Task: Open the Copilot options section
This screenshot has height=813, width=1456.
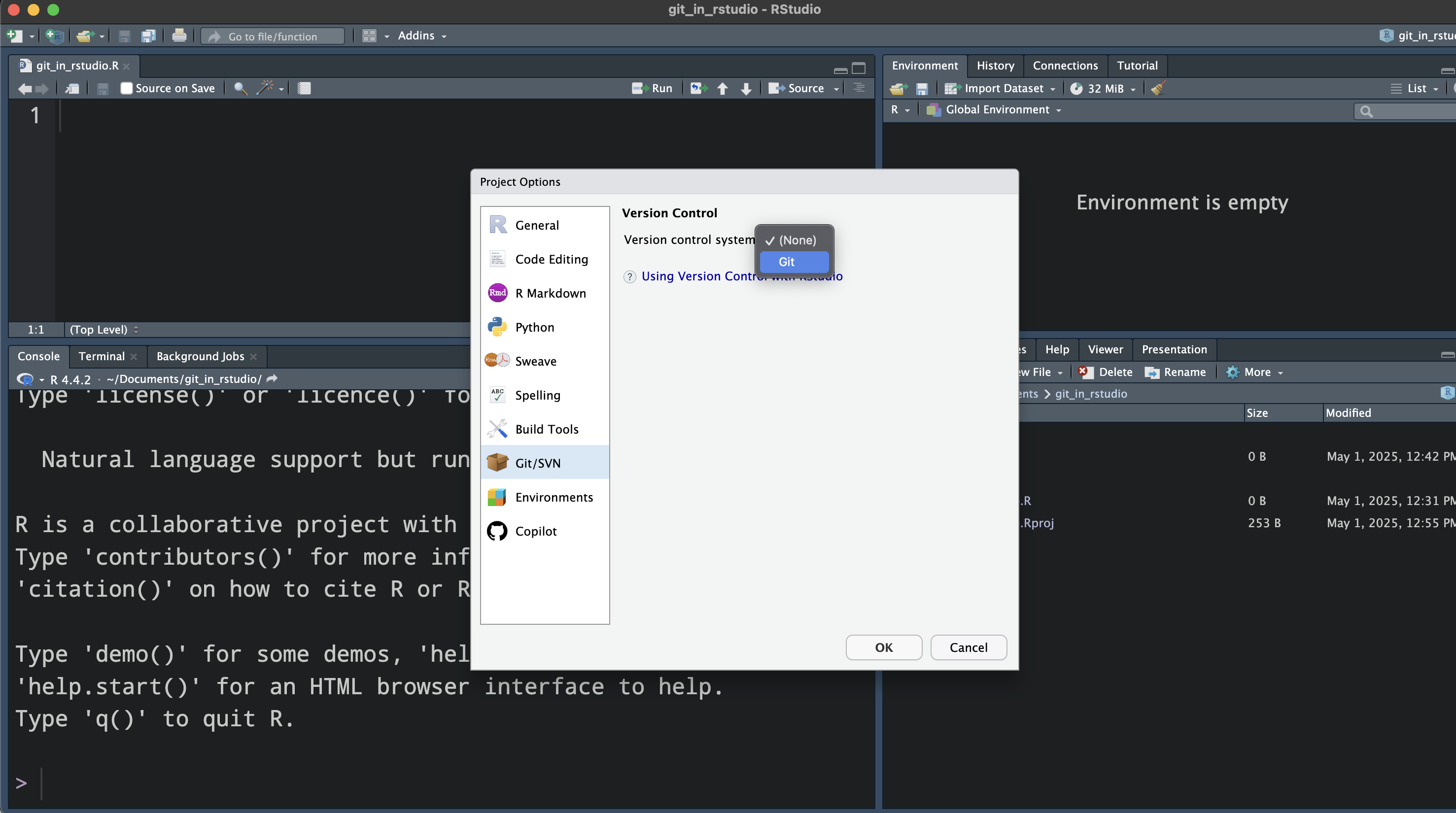Action: (535, 531)
